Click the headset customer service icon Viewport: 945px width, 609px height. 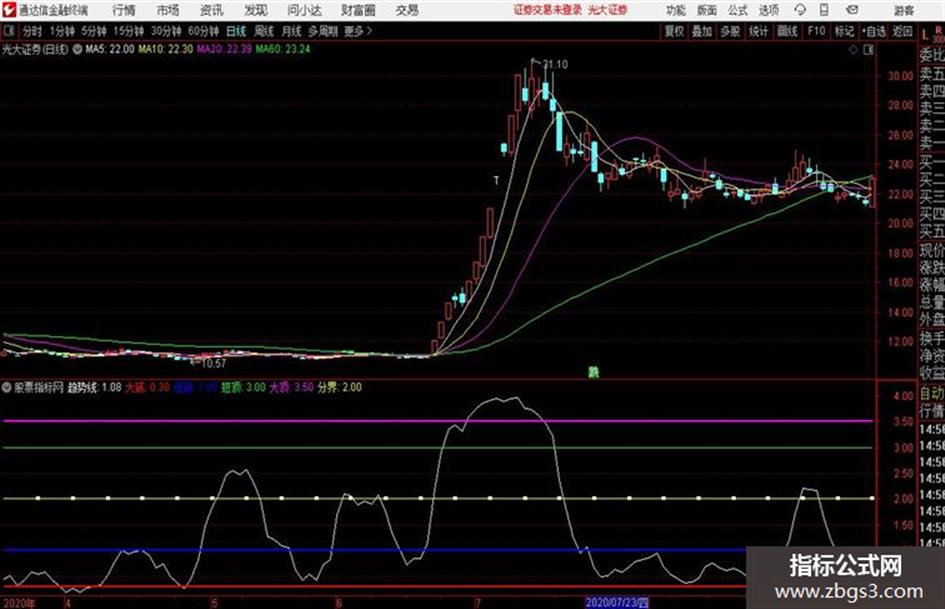coord(800,10)
